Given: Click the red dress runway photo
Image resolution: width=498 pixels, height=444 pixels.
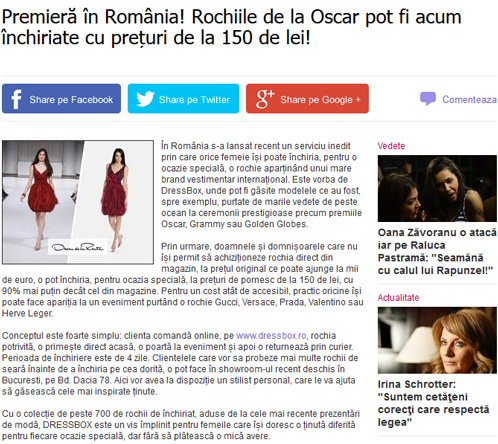Looking at the screenshot, I should pos(78,202).
